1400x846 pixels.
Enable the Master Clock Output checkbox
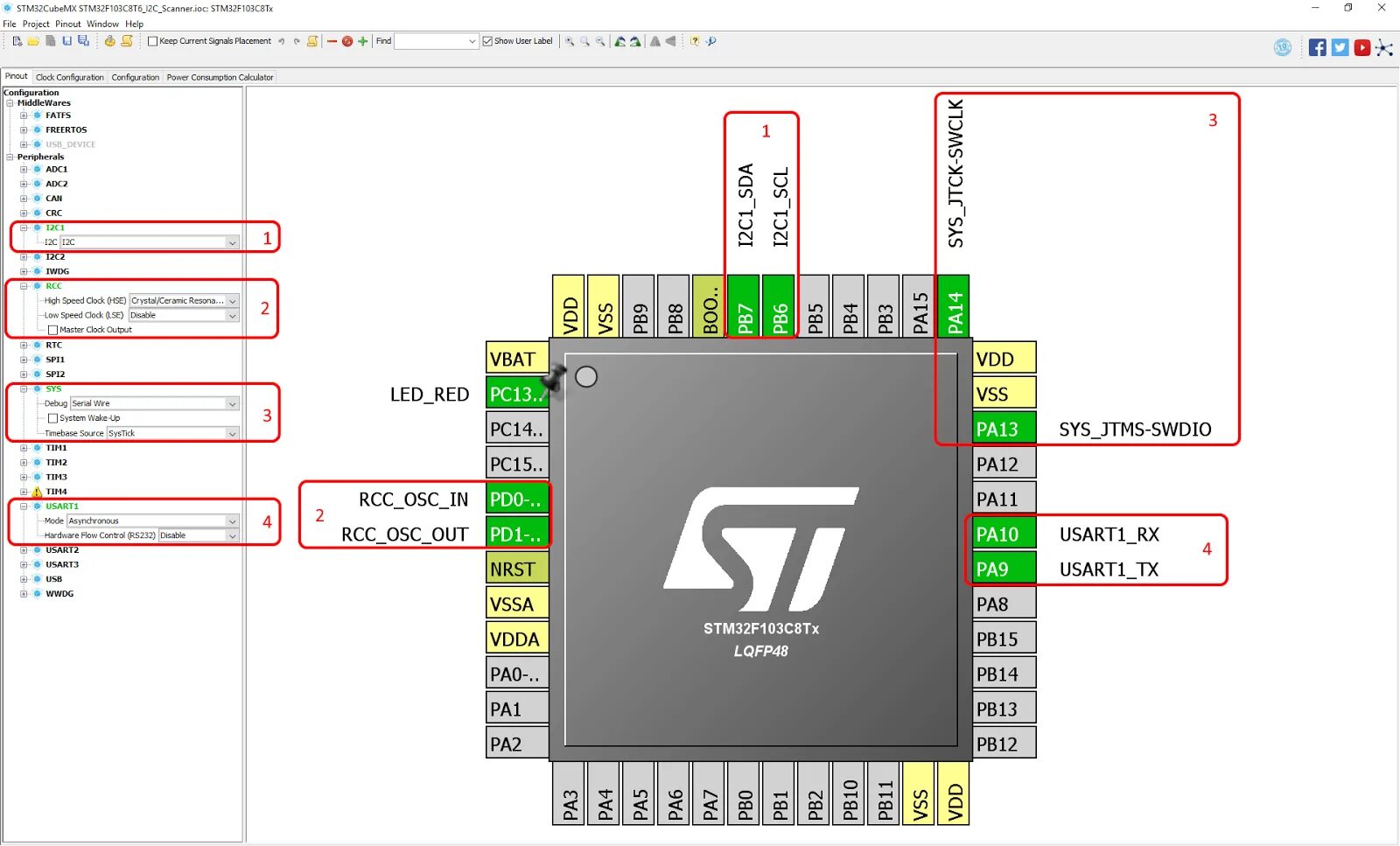(52, 330)
